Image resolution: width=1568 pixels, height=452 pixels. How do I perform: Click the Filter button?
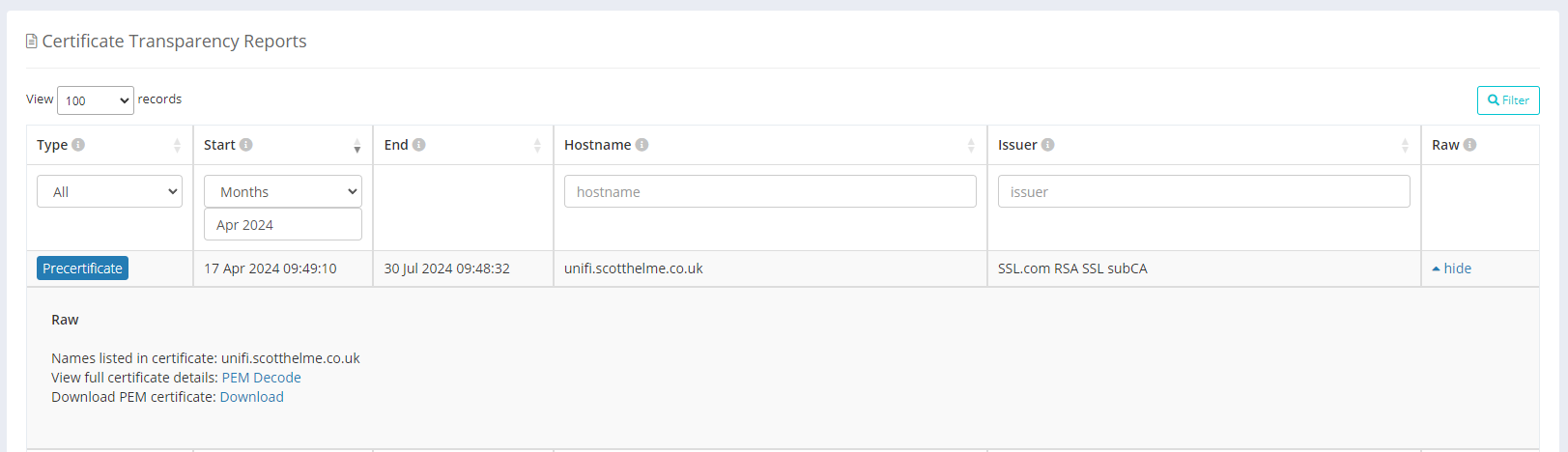coord(1508,100)
